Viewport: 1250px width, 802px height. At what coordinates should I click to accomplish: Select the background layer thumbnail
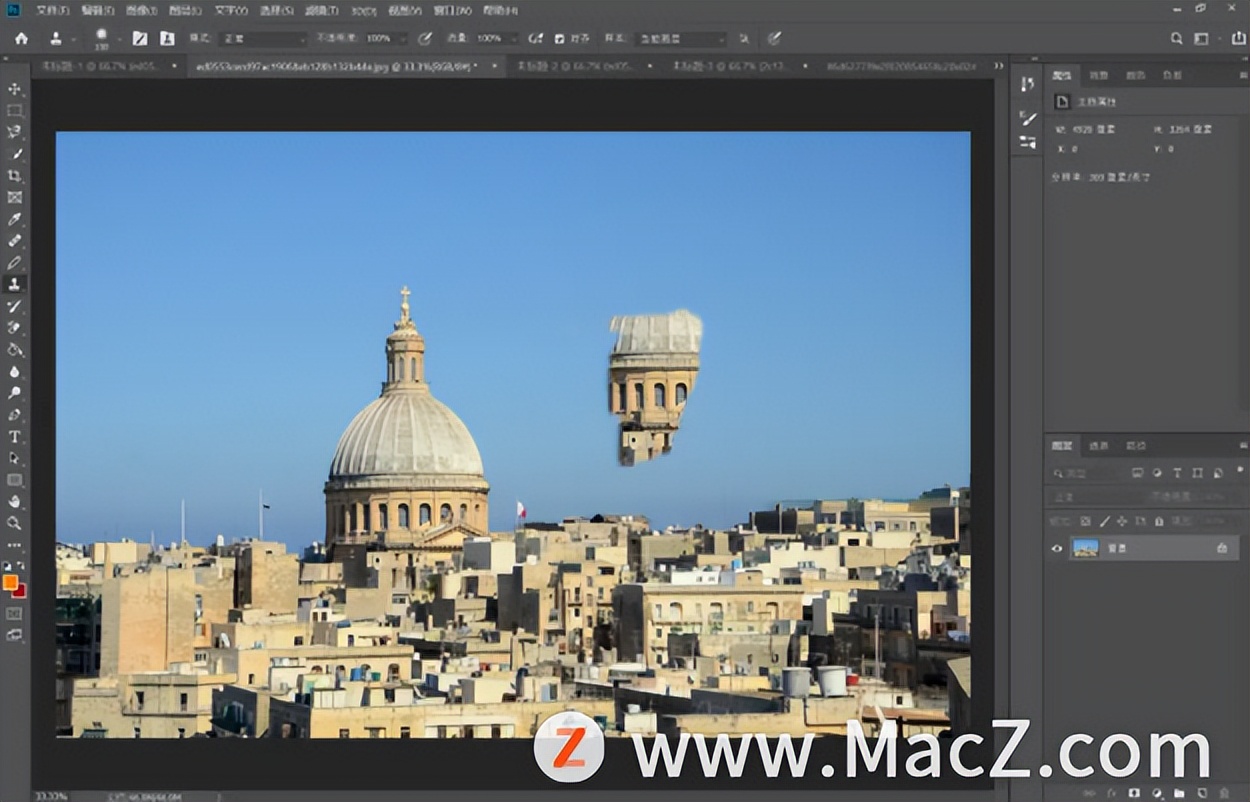1085,548
